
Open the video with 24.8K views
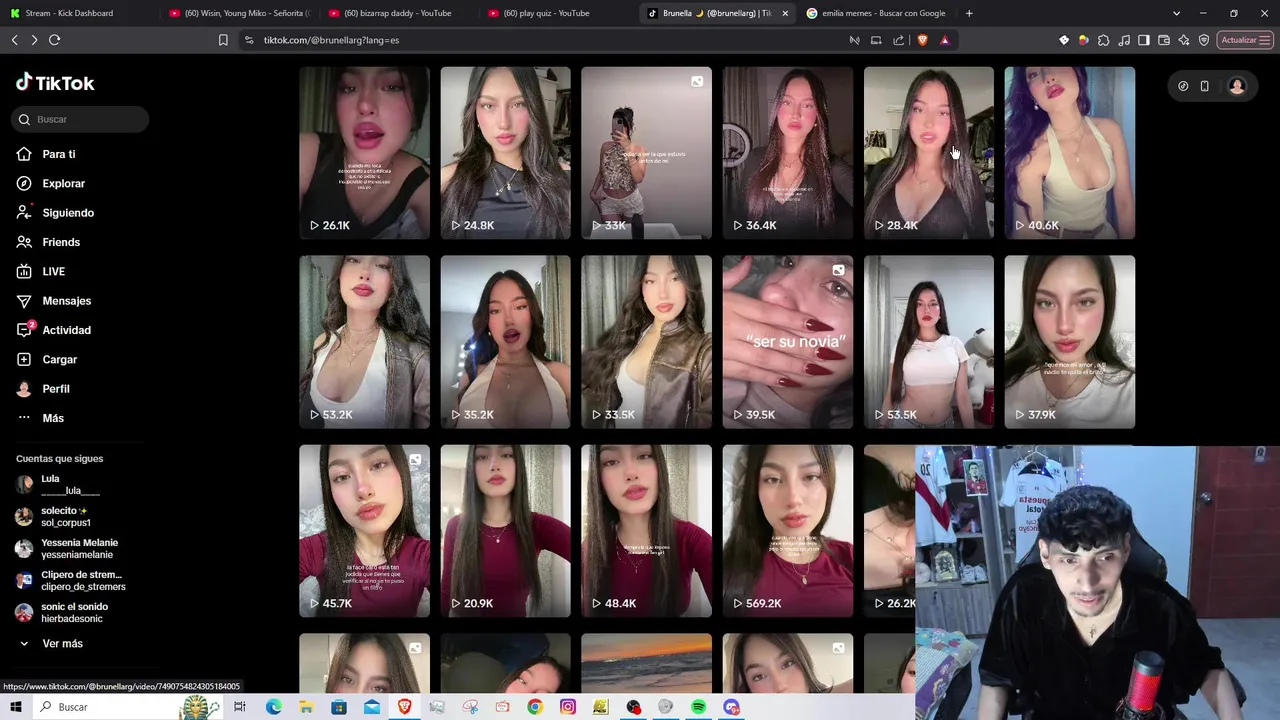(505, 153)
